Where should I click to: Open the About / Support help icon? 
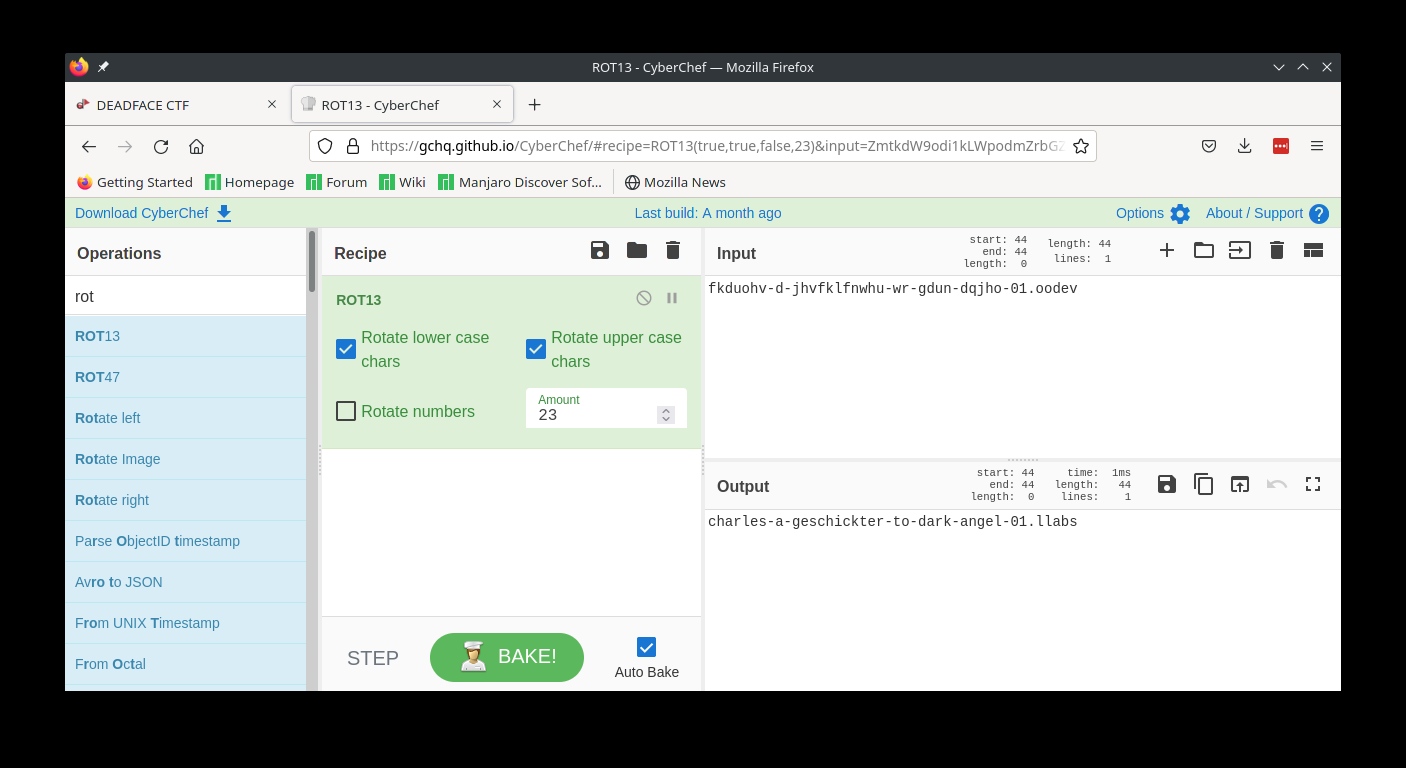click(x=1319, y=213)
